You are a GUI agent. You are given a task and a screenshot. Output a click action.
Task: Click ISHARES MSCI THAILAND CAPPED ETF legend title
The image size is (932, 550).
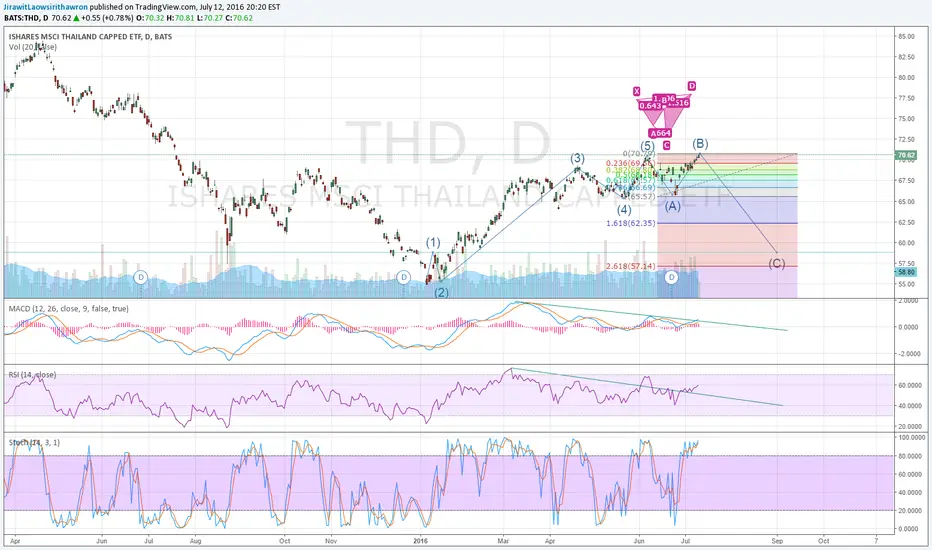[x=90, y=37]
